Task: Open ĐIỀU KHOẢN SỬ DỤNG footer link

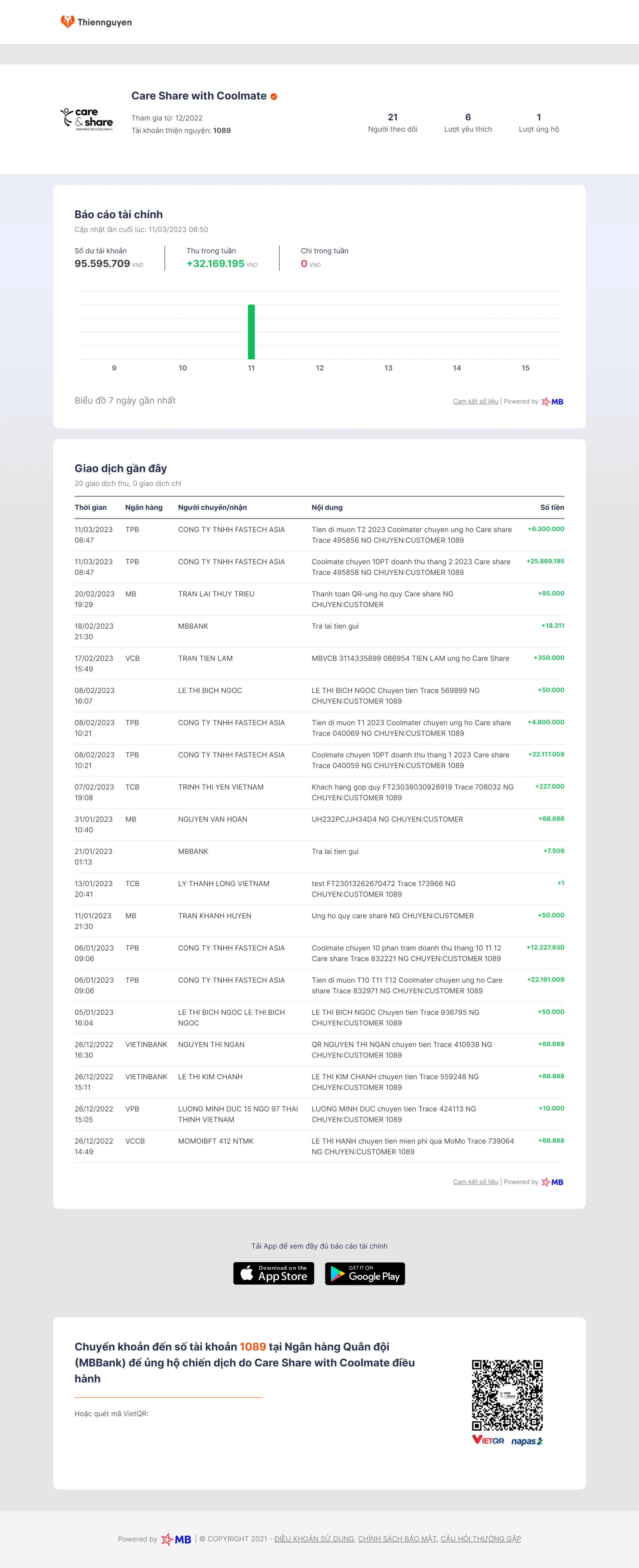Action: tap(314, 1539)
